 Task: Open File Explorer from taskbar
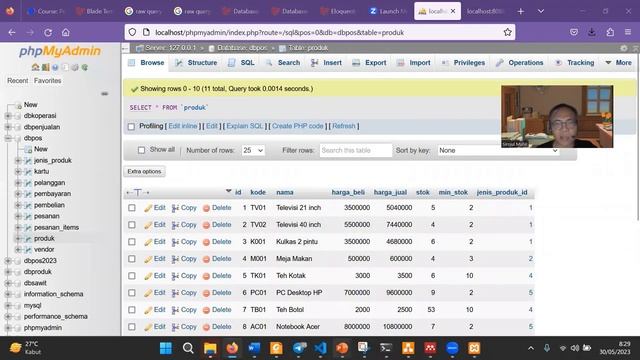[x=210, y=348]
